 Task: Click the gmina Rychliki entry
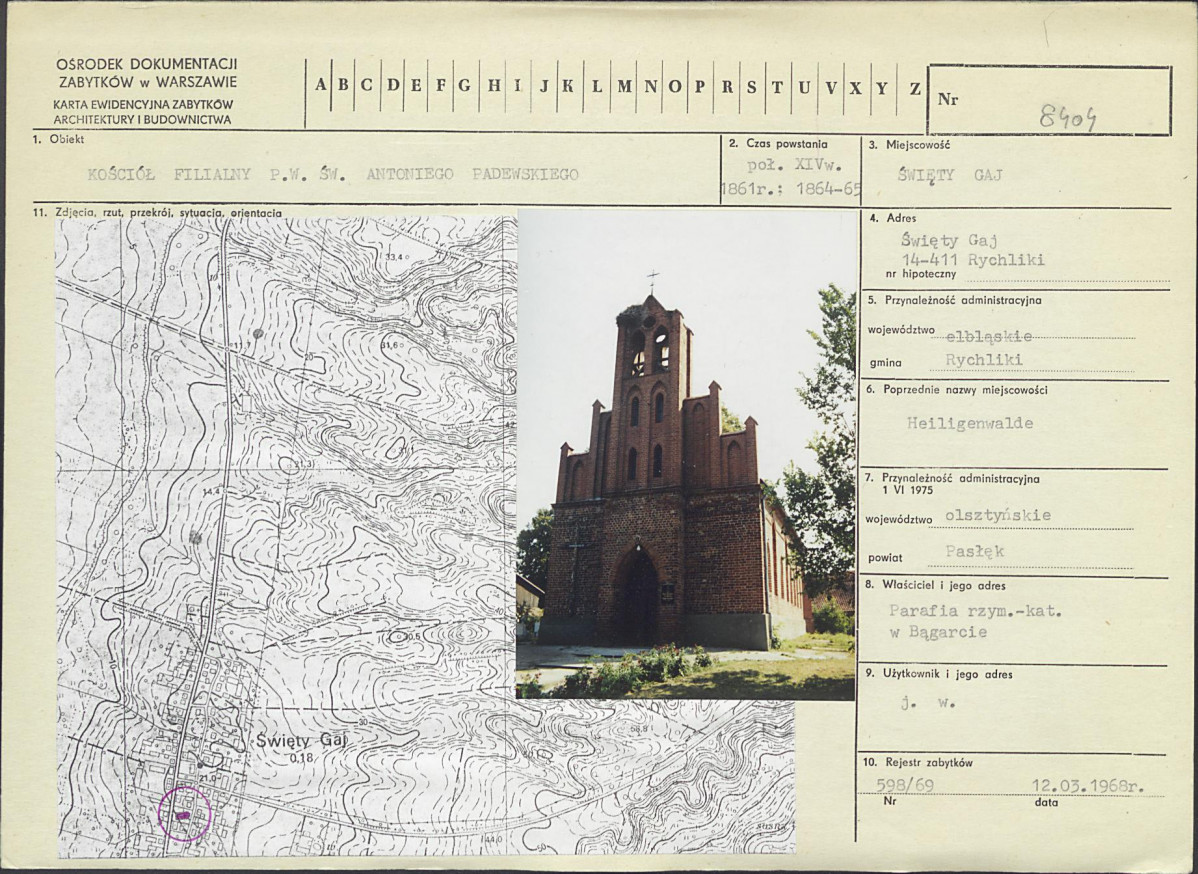(x=983, y=359)
